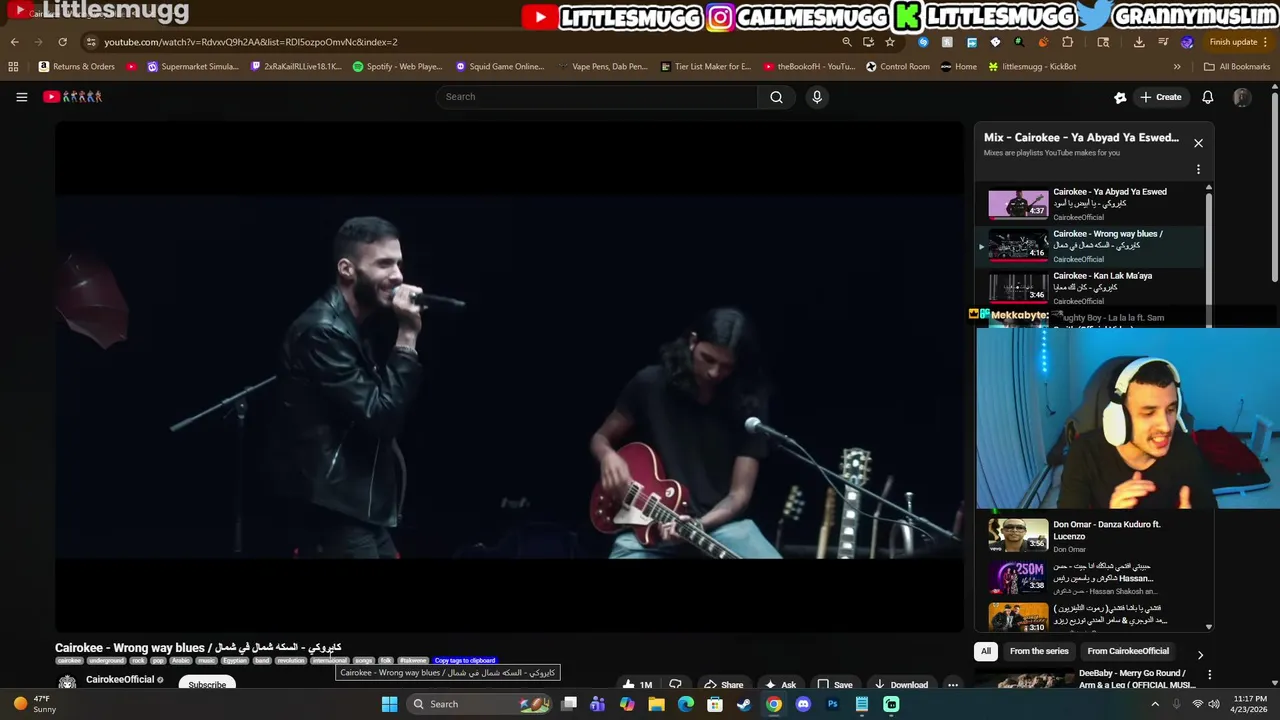Select the From CairokeeOfficial chip
This screenshot has height=720, width=1280.
click(1128, 651)
